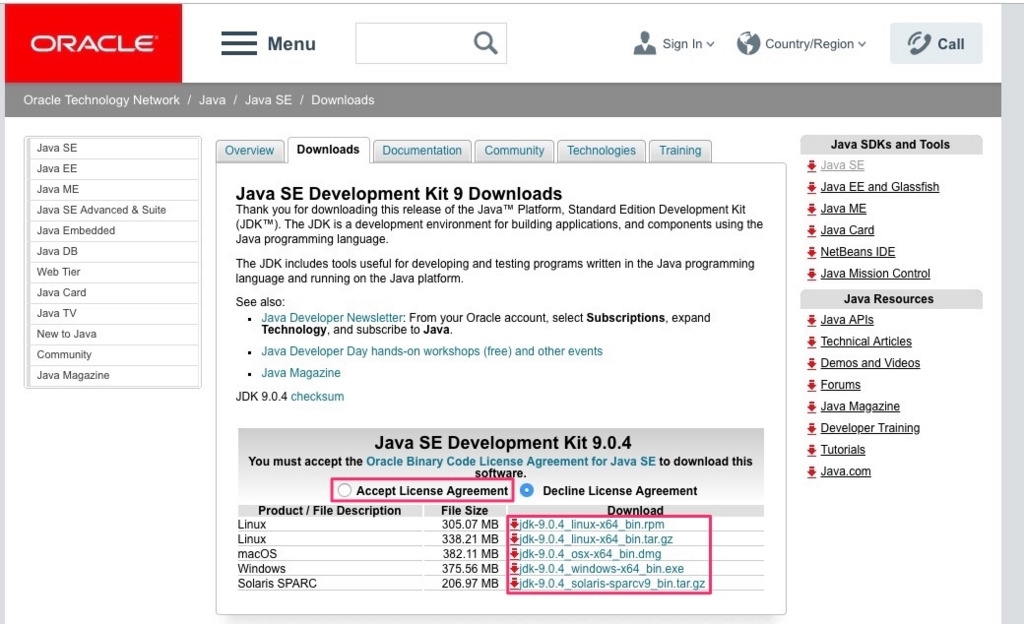Click download icon next to windows-x64_bin.exe
The width and height of the screenshot is (1024, 624).
point(515,569)
